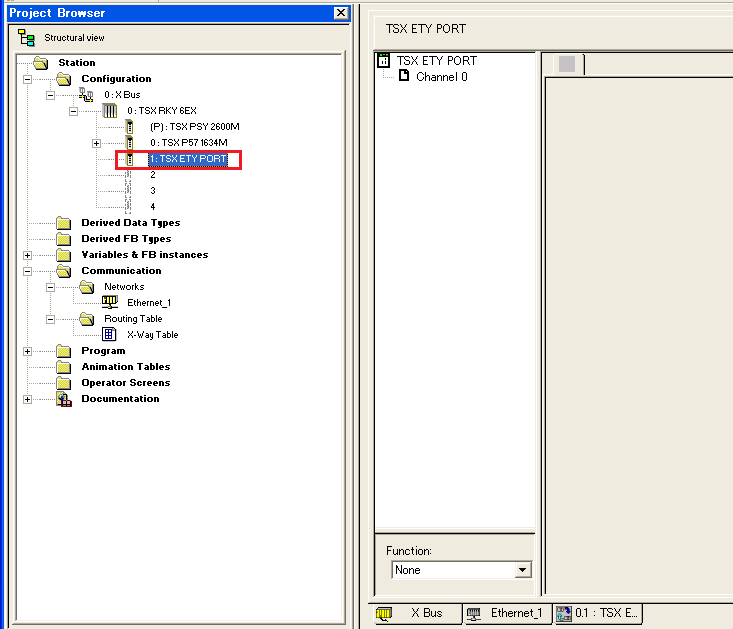Click the X Bus icon in tree
733x629 pixels.
click(86, 94)
